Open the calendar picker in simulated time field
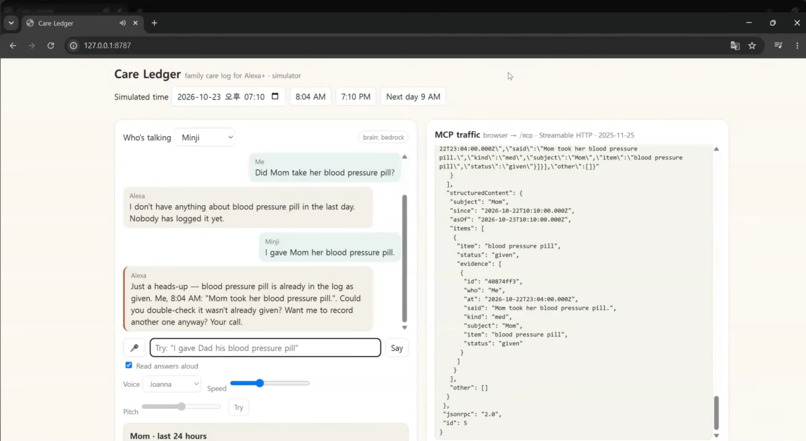This screenshot has height=441, width=806. pyautogui.click(x=275, y=96)
